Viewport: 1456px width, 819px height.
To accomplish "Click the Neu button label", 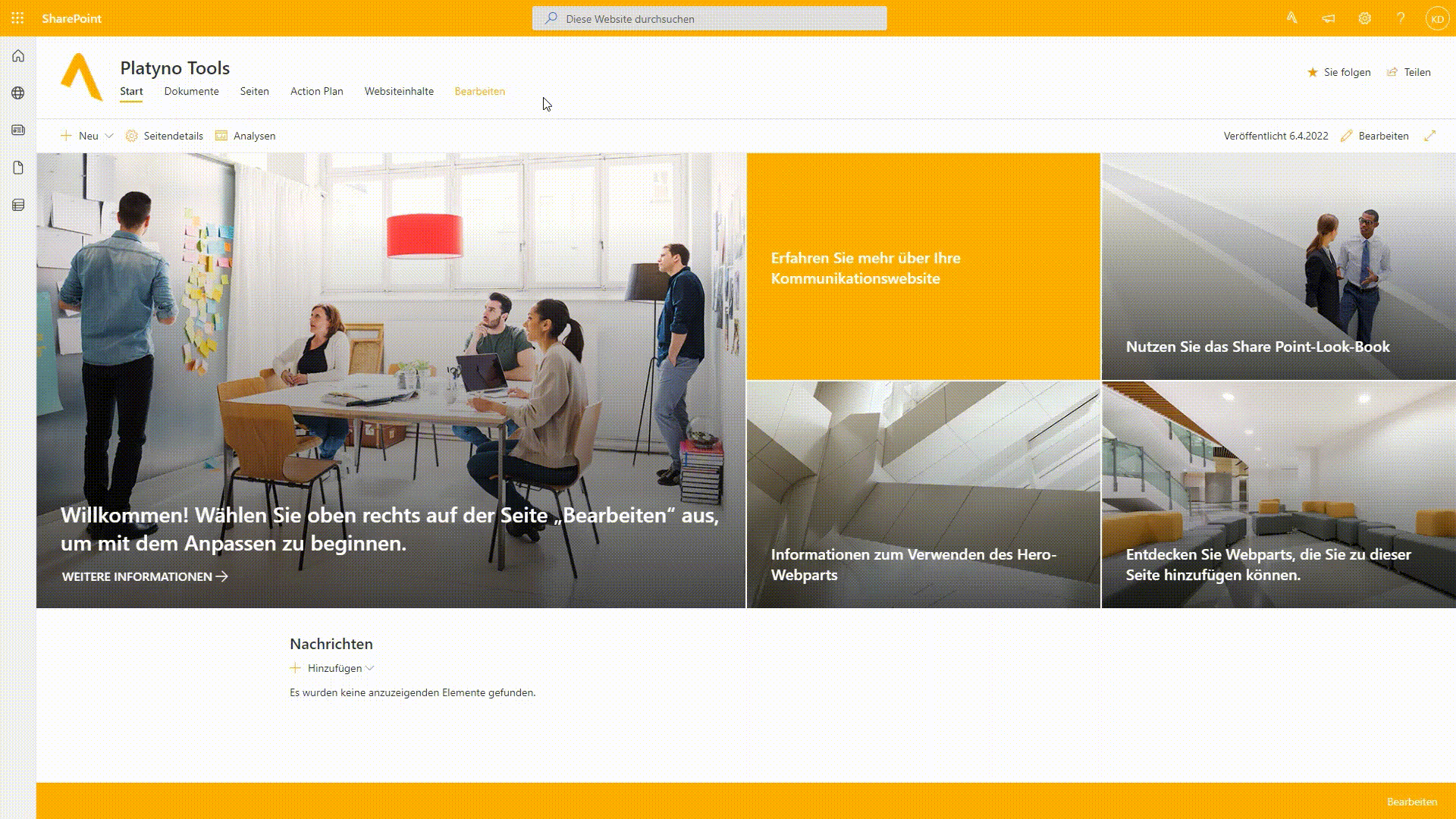I will [89, 136].
